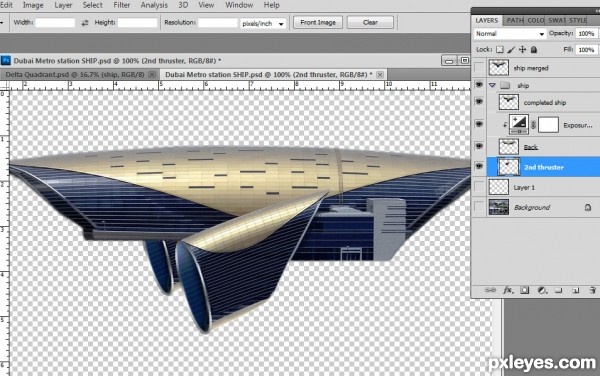Click the Photoshop document icon in title bar
The width and height of the screenshot is (600, 376).
[6, 60]
